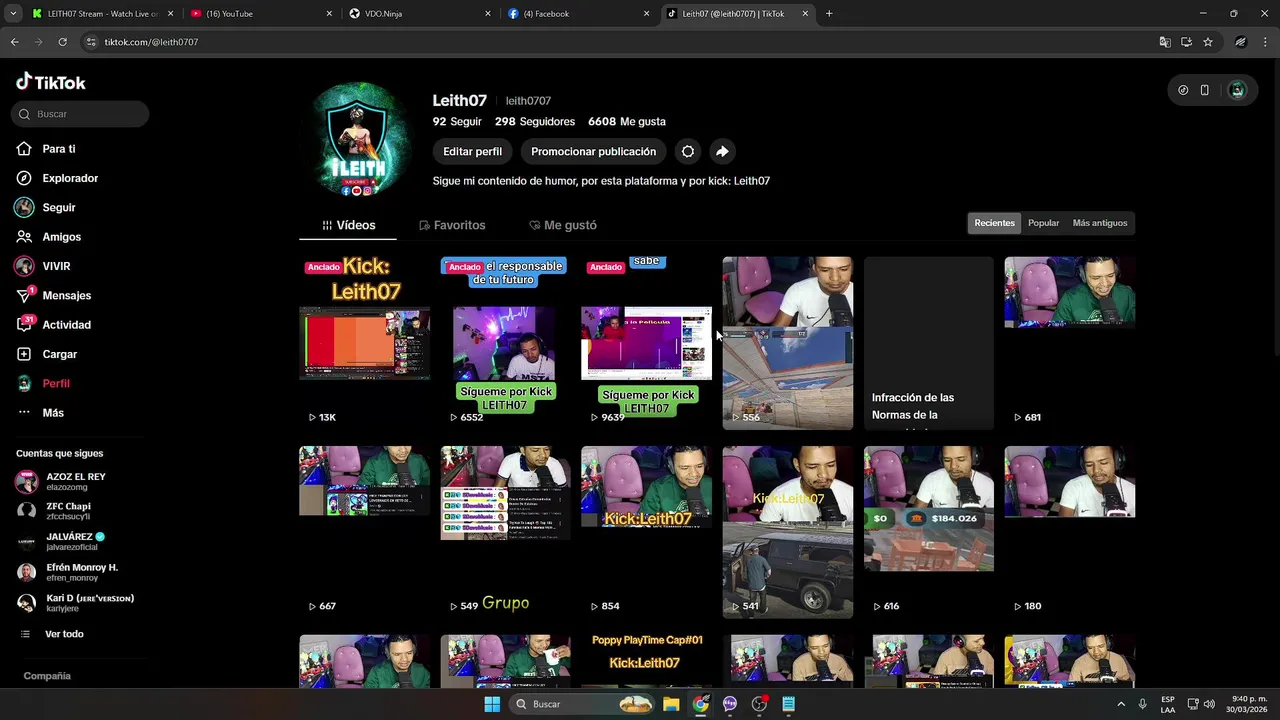
Task: Open Windows Start menu
Action: coord(492,704)
